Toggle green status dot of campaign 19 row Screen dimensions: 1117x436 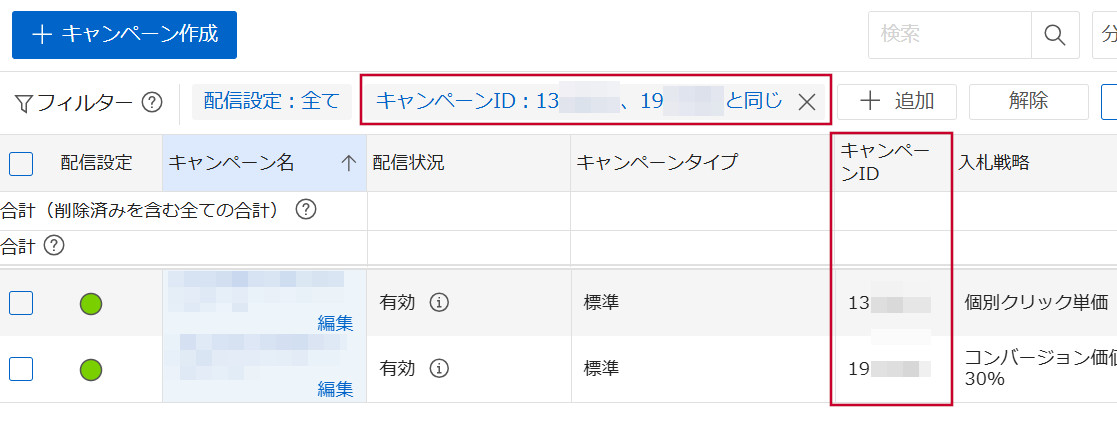(x=90, y=369)
